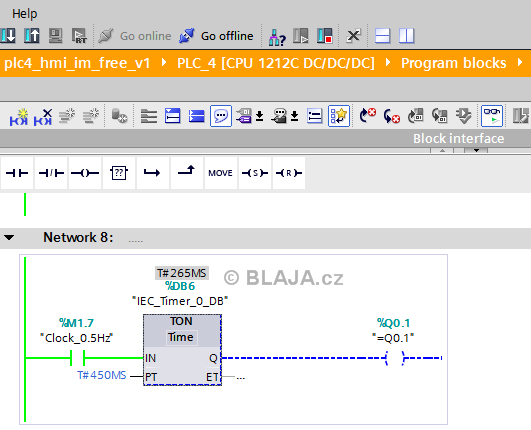Expand the breadcrumb arrow after PLC_4
Viewport: 531px width, 430px height.
click(x=388, y=63)
